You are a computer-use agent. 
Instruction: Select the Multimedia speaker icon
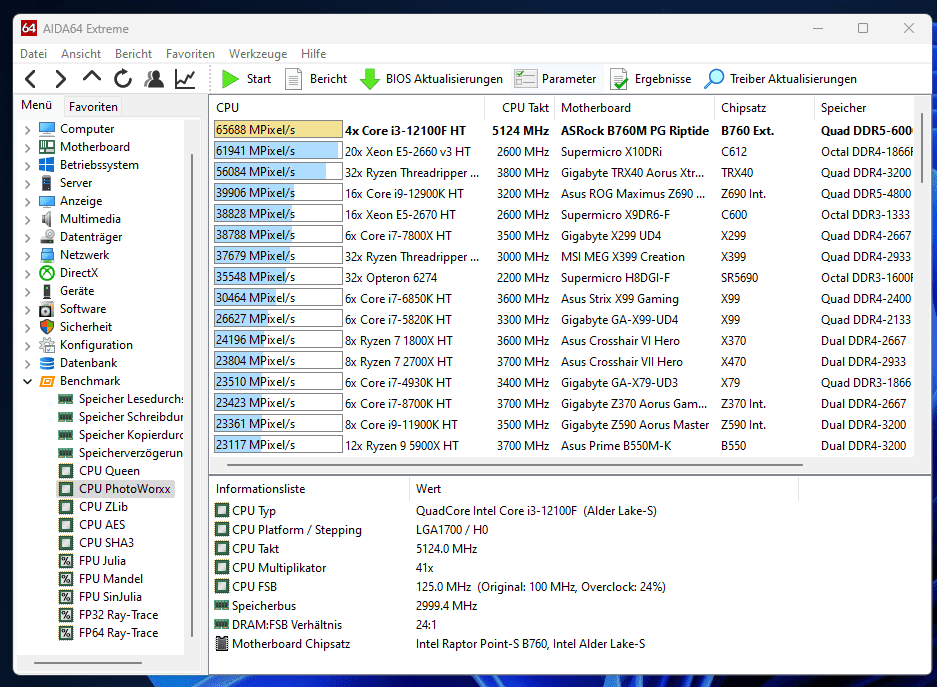(x=47, y=219)
